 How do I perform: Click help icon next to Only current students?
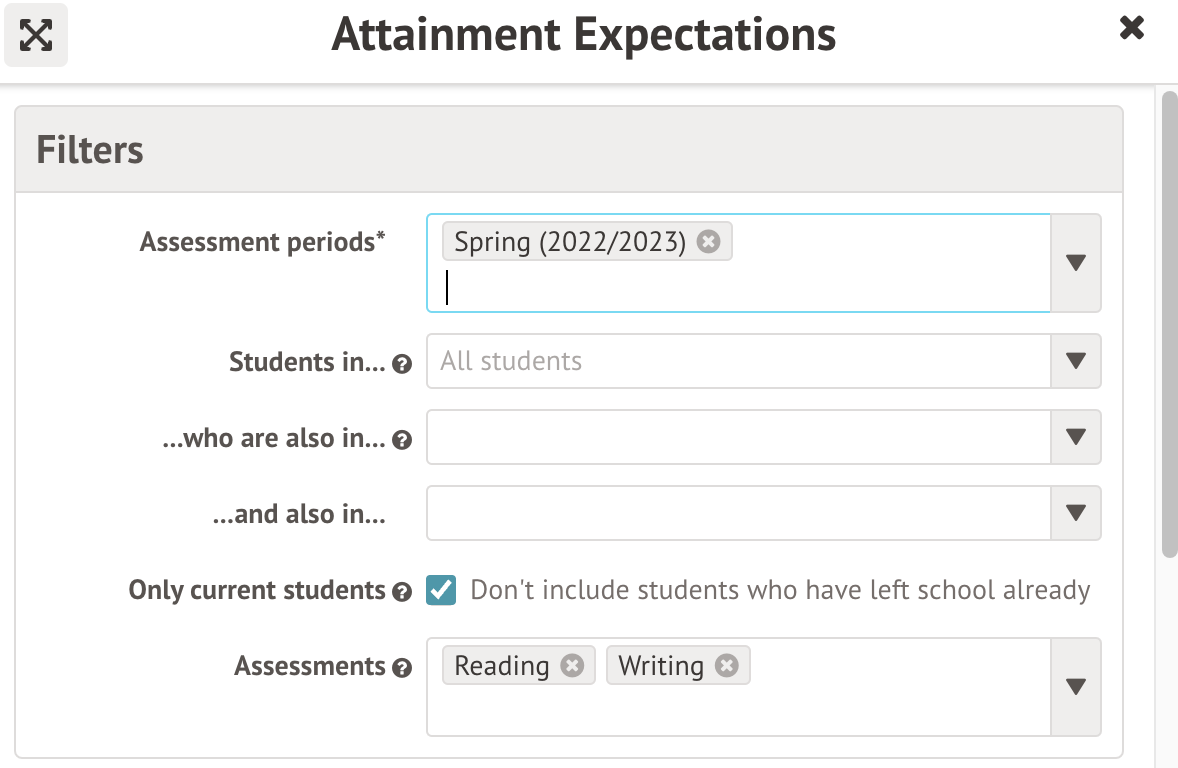pos(402,592)
